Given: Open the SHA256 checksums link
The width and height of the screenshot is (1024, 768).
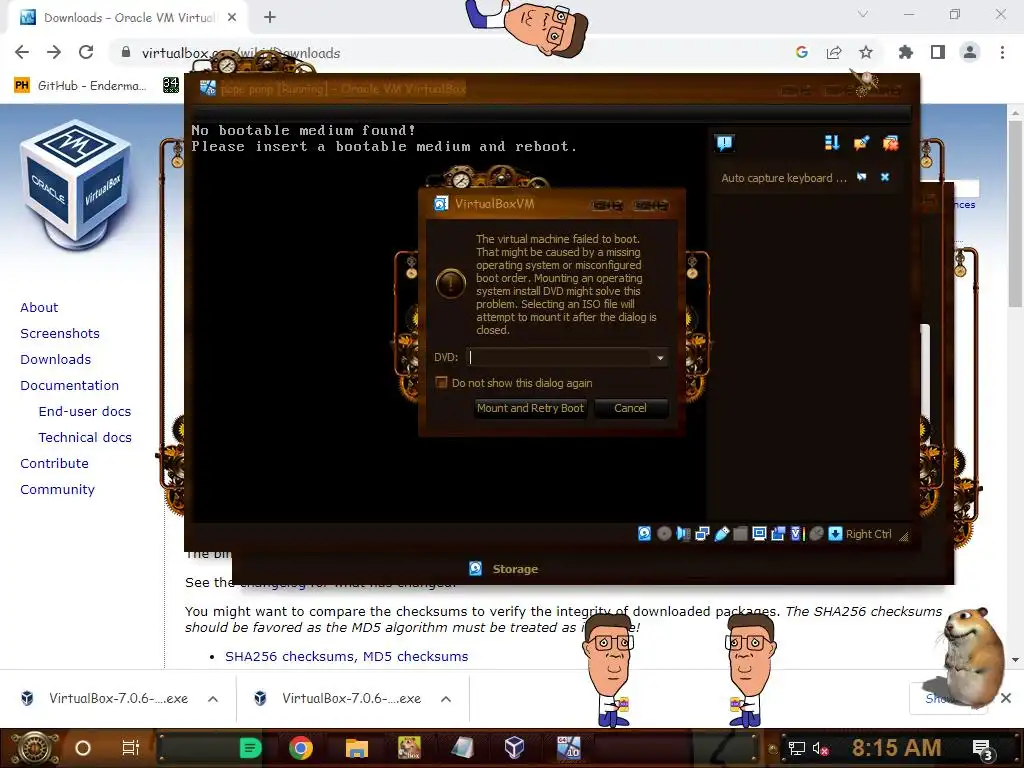Looking at the screenshot, I should click(x=289, y=656).
